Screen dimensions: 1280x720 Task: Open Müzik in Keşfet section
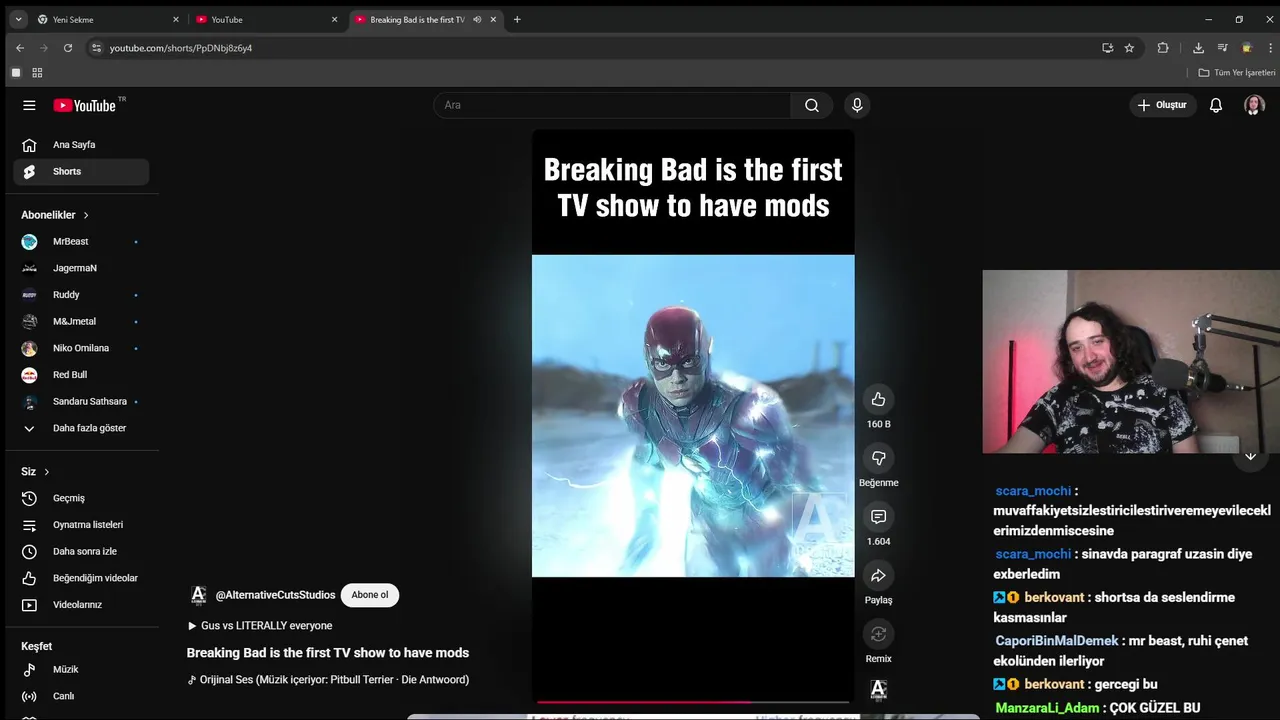pyautogui.click(x=81, y=670)
